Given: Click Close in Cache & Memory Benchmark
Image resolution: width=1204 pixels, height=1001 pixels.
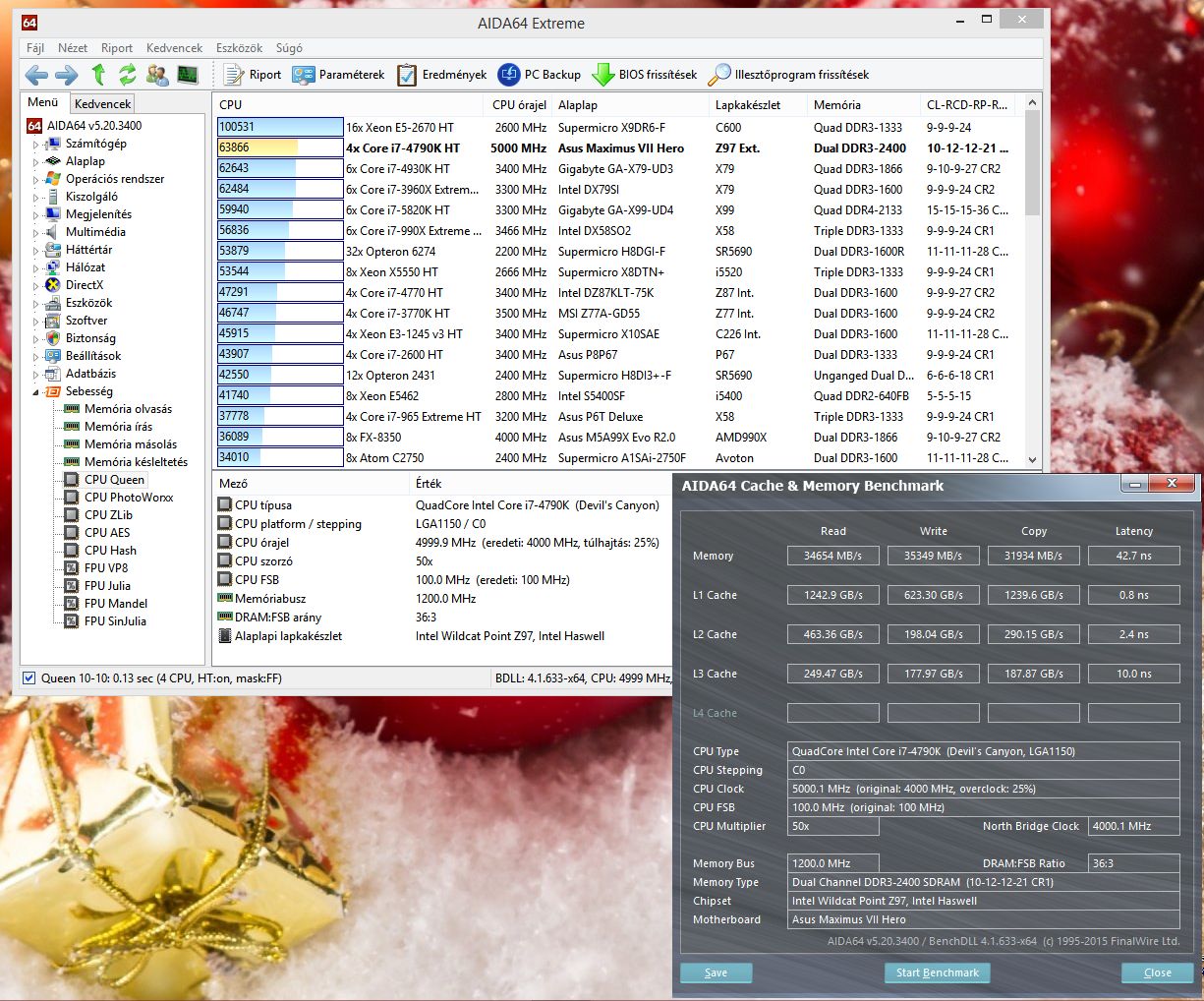Looking at the screenshot, I should pos(1158,972).
